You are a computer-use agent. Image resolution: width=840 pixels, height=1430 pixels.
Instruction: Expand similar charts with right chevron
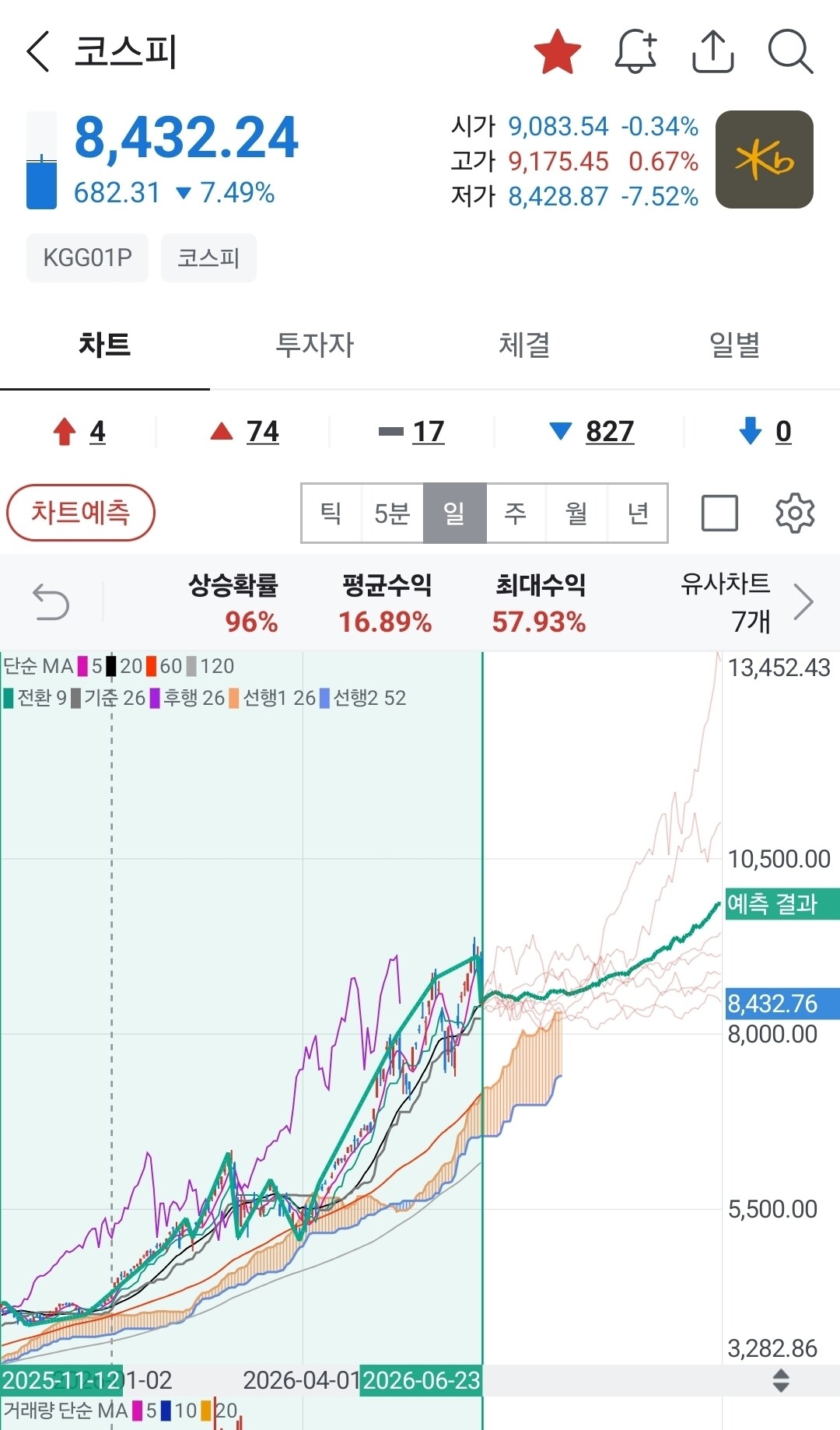point(803,602)
